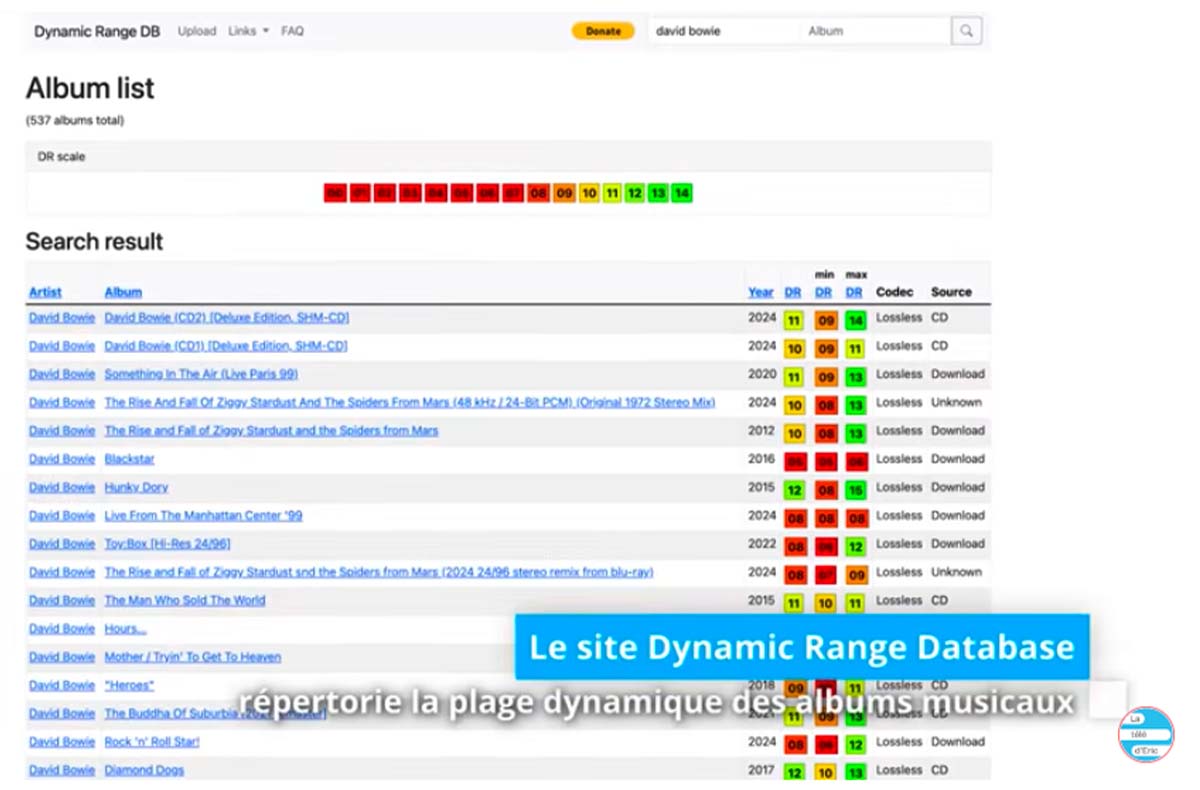Open The Man Who Sold The World
This screenshot has height=790, width=1200.
point(185,600)
